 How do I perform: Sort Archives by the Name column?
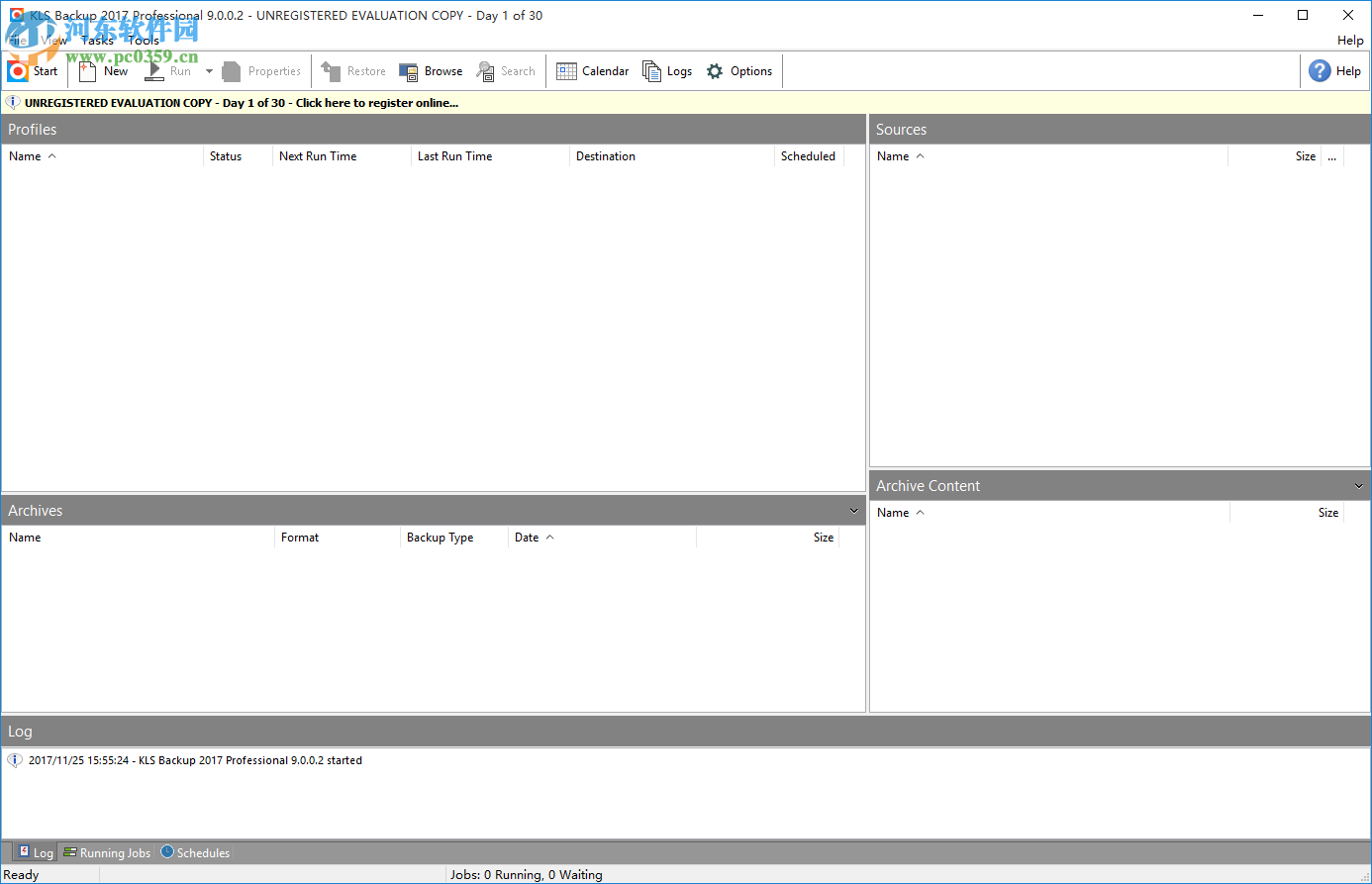click(139, 538)
